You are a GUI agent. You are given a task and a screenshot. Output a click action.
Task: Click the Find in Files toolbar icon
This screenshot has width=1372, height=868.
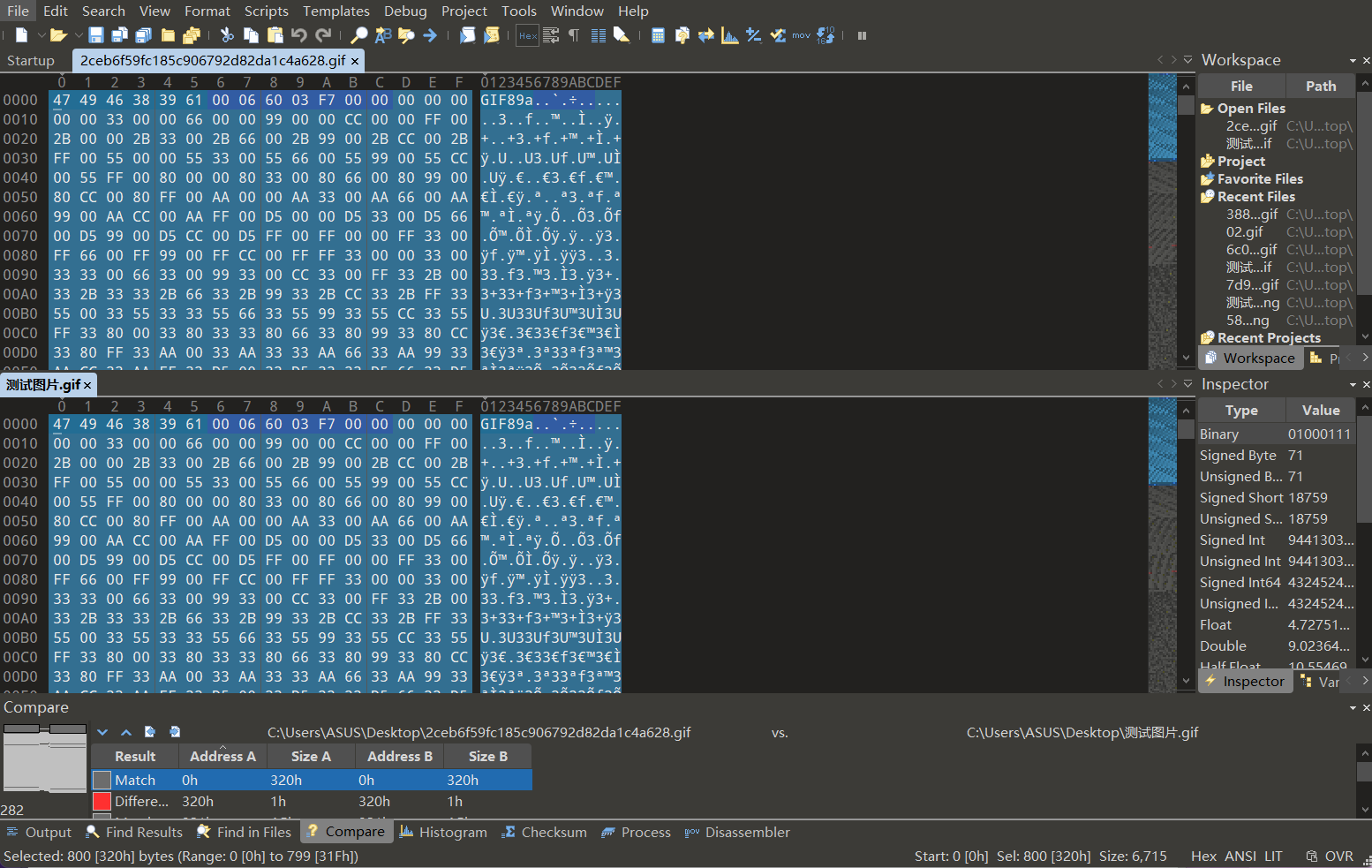pos(406,35)
